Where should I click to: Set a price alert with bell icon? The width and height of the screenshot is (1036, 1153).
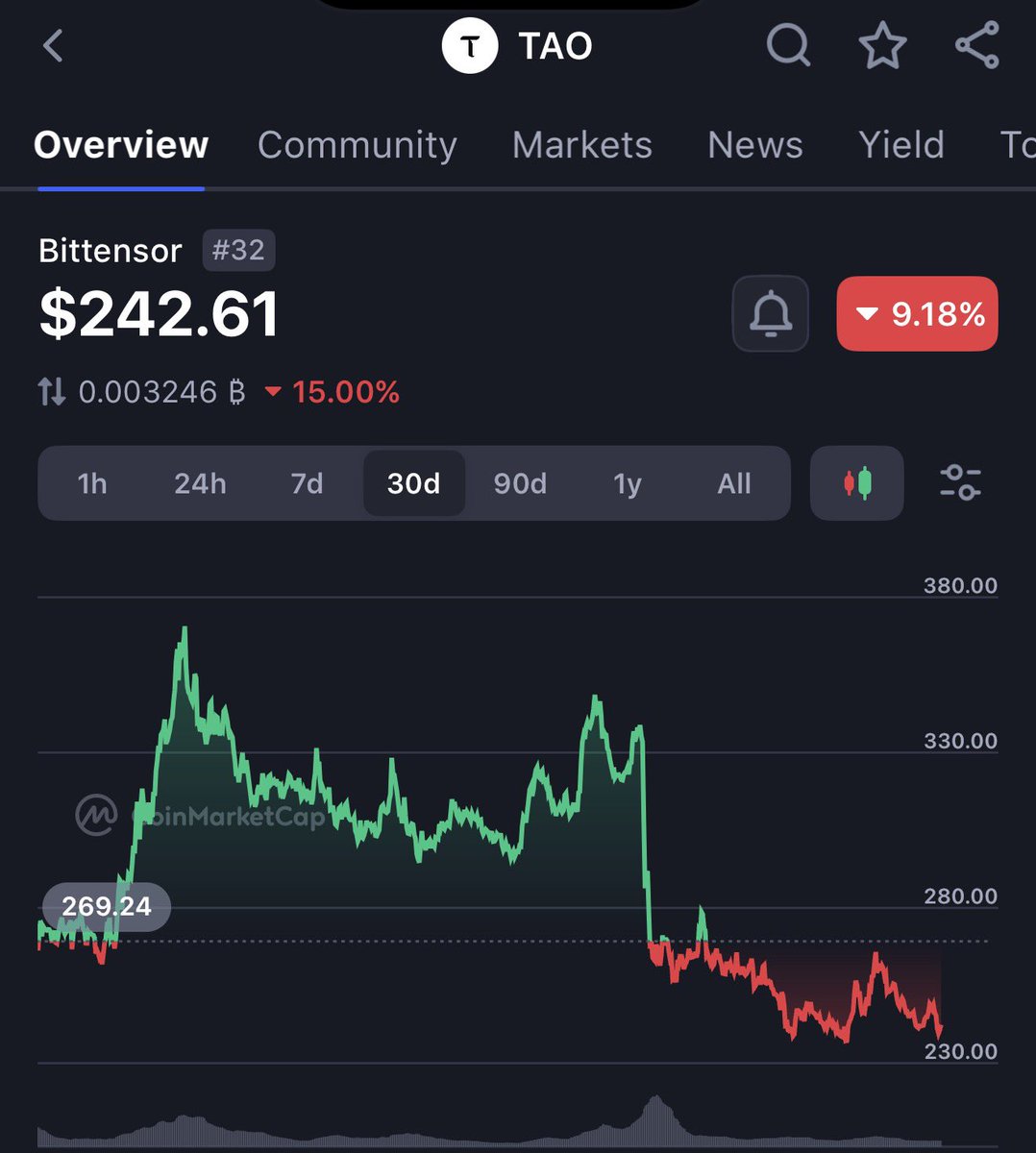771,314
